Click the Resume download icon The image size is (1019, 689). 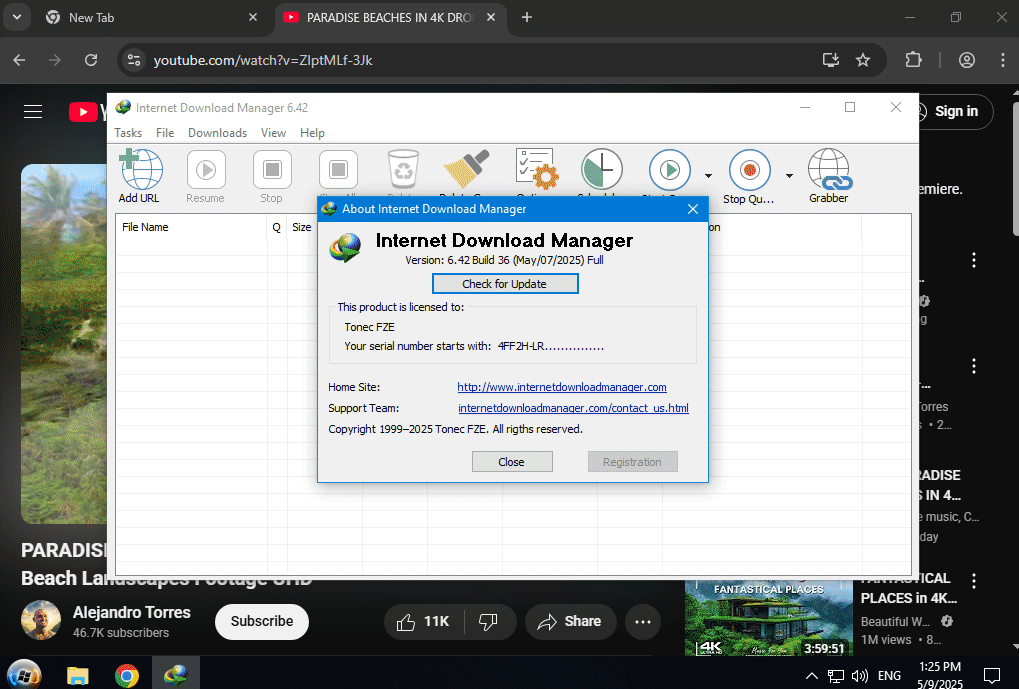[206, 170]
